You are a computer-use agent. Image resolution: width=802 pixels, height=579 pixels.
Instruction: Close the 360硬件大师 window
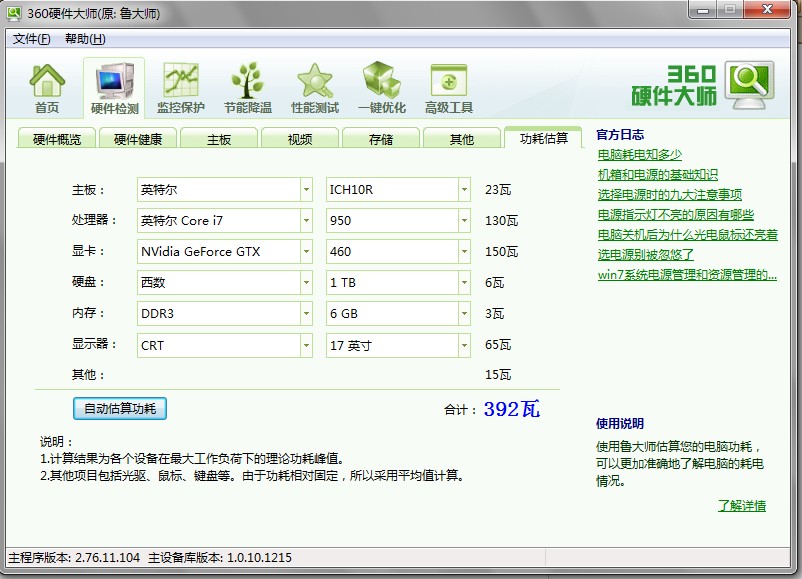(x=767, y=9)
